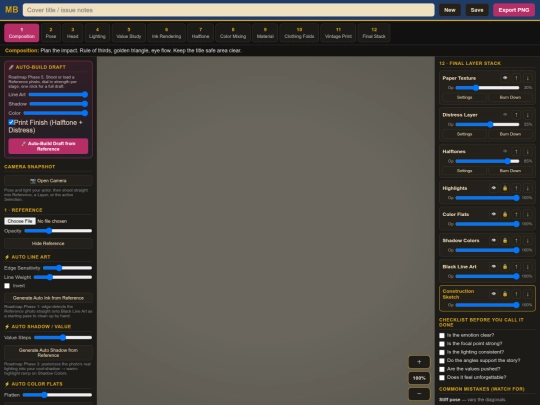Viewport: 540px width, 405px height.
Task: Hide the Construction Sketch layer
Action: 494,294
